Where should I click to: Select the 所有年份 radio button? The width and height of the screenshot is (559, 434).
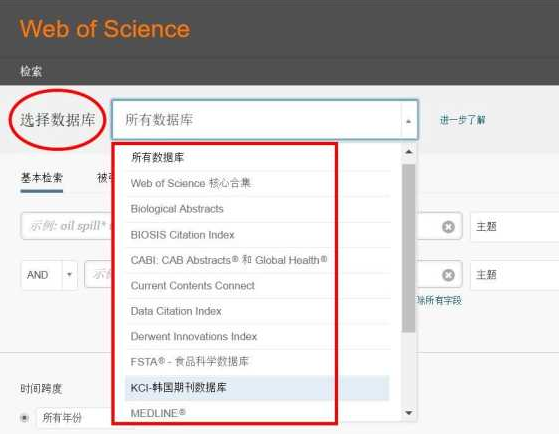(x=24, y=417)
